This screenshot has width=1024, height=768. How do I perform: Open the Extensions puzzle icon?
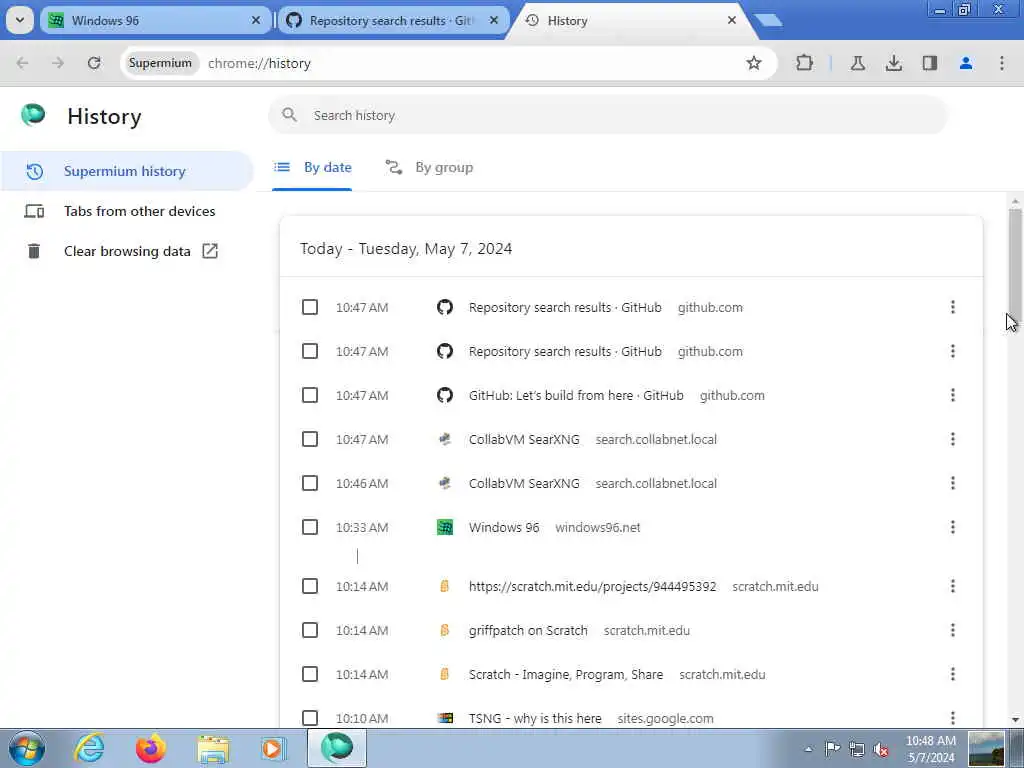tap(805, 63)
